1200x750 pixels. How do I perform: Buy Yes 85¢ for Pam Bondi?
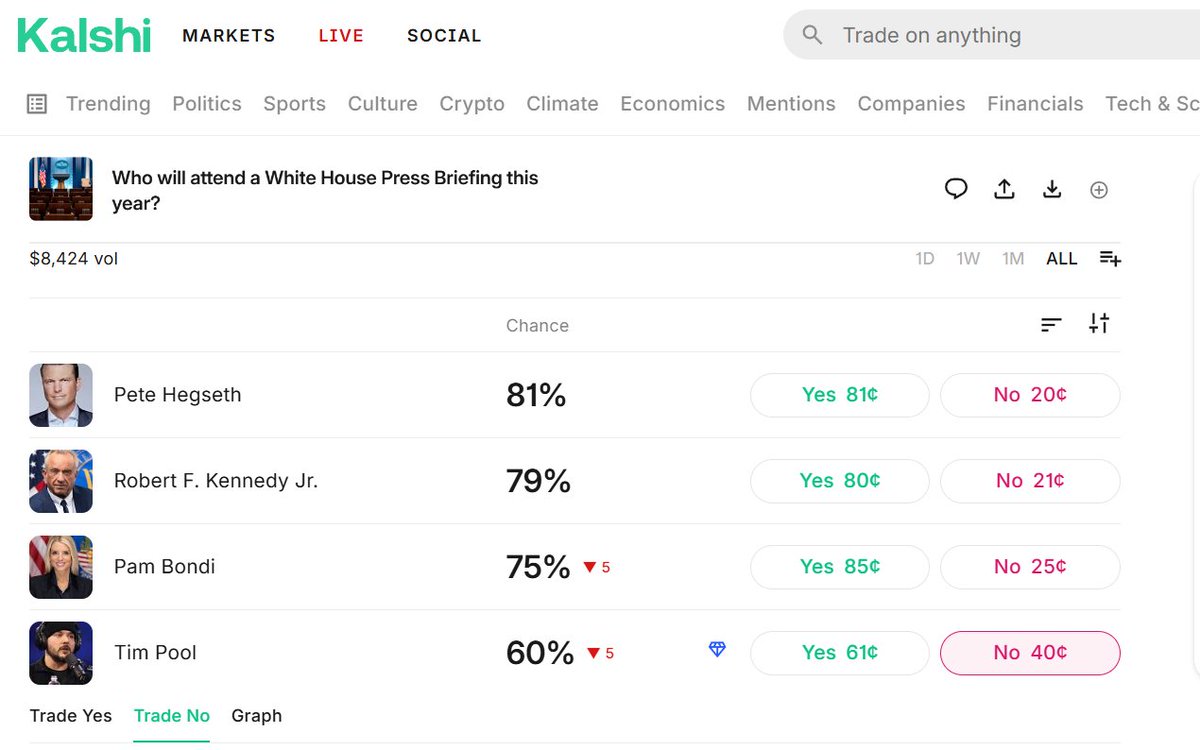pos(840,567)
